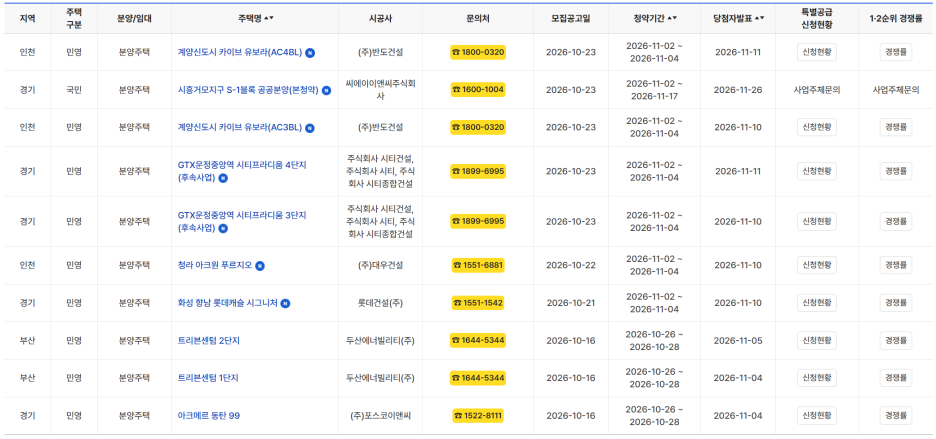Click the N badge on GTX운정중앙역 시티프라디움 4단지
The width and height of the screenshot is (936, 439).
pos(223,178)
